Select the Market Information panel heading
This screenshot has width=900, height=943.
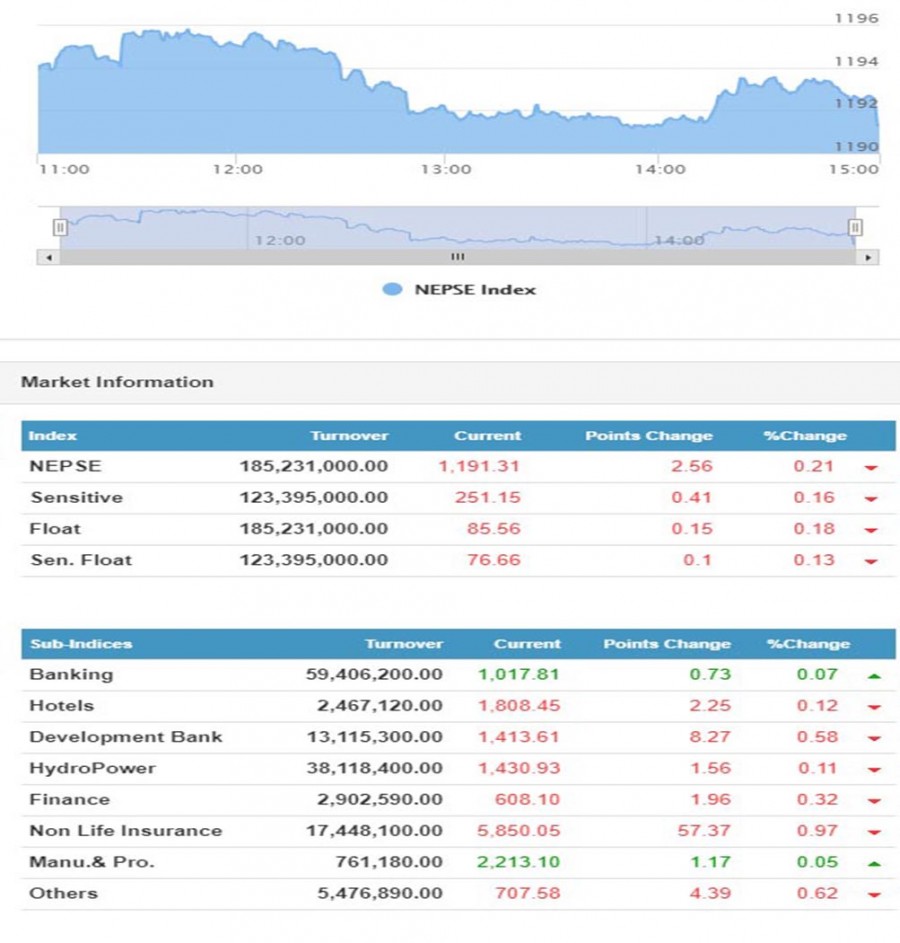pos(117,382)
